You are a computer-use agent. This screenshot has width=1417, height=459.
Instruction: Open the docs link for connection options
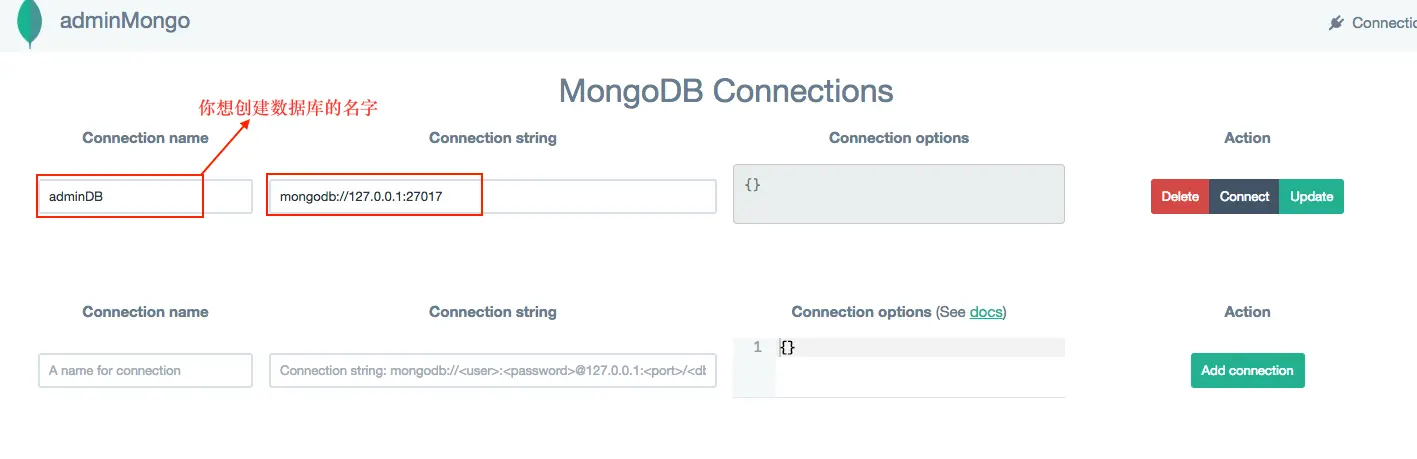coord(986,312)
